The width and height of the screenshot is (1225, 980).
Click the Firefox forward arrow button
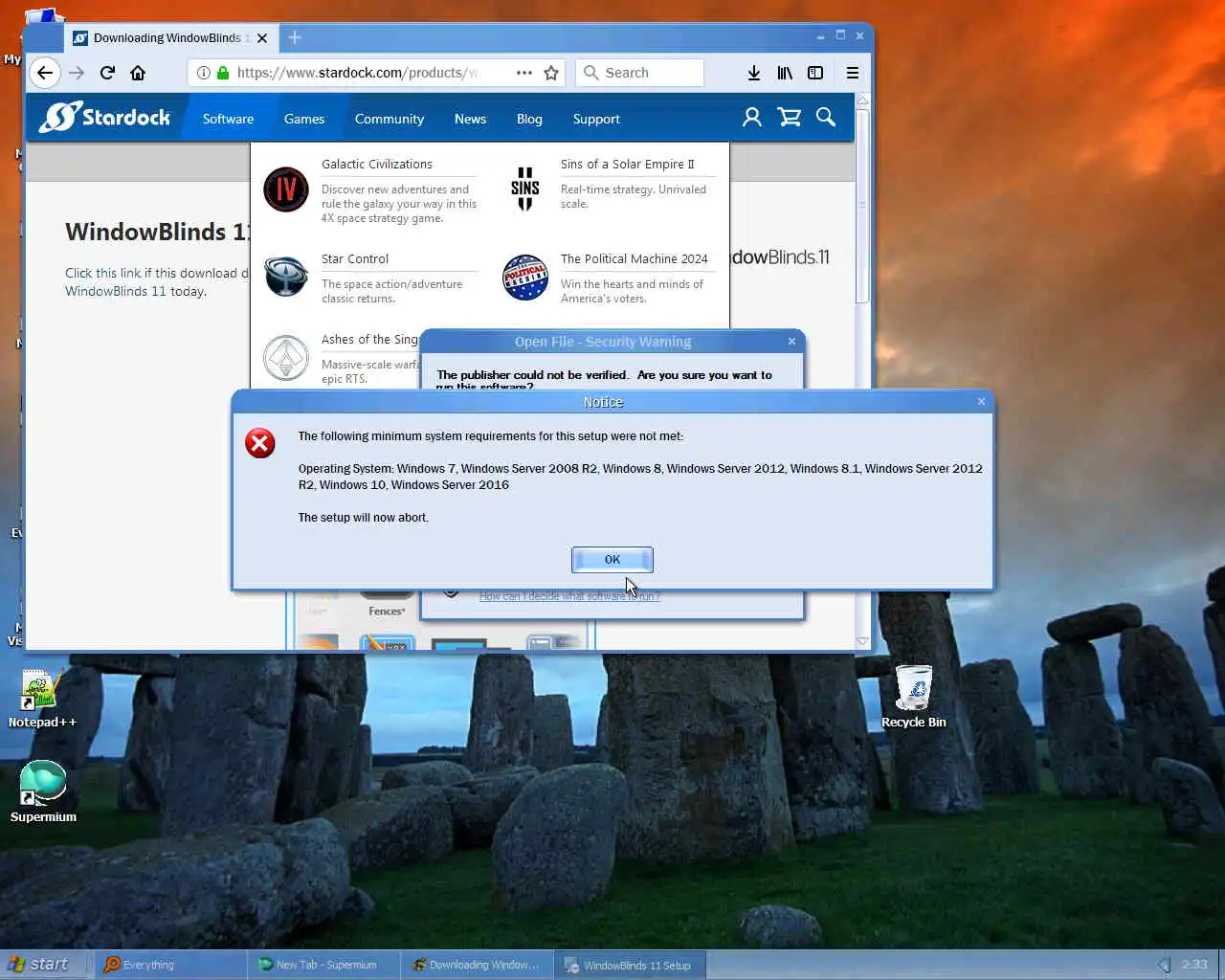click(x=77, y=73)
